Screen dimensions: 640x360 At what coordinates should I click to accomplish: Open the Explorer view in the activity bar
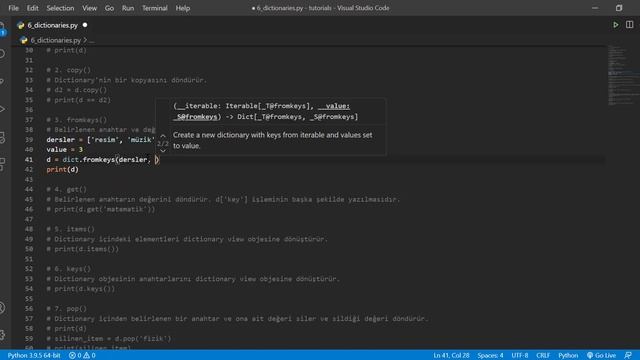2,29
